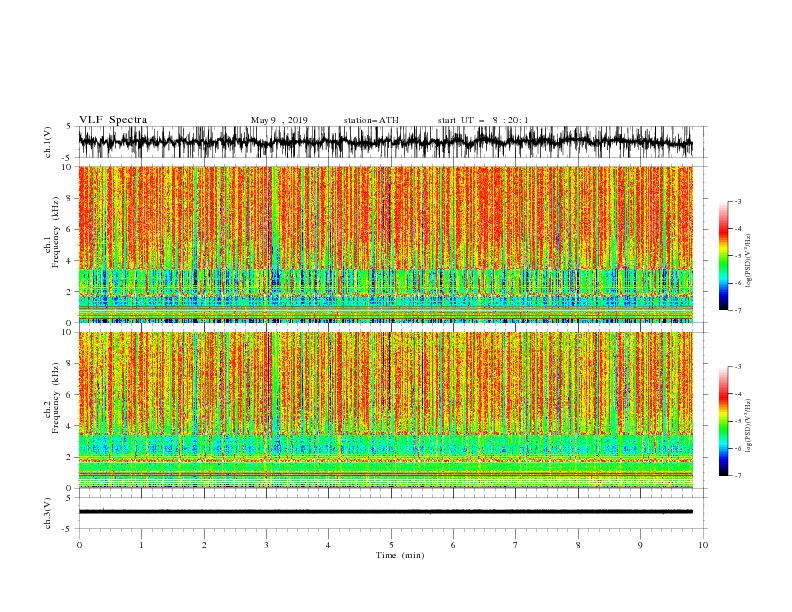Image resolution: width=792 pixels, height=612 pixels.
Task: Click the ch.1 frequency axis "8" tick
Action: point(70,198)
